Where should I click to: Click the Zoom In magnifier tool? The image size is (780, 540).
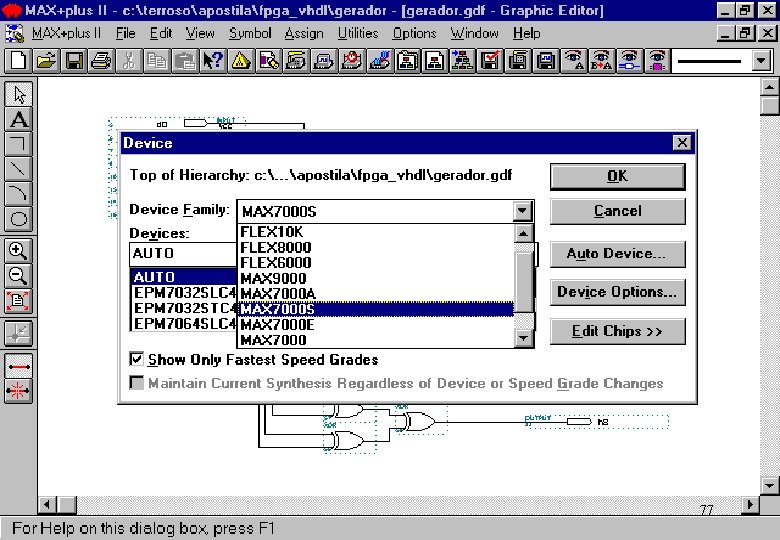pyautogui.click(x=19, y=251)
